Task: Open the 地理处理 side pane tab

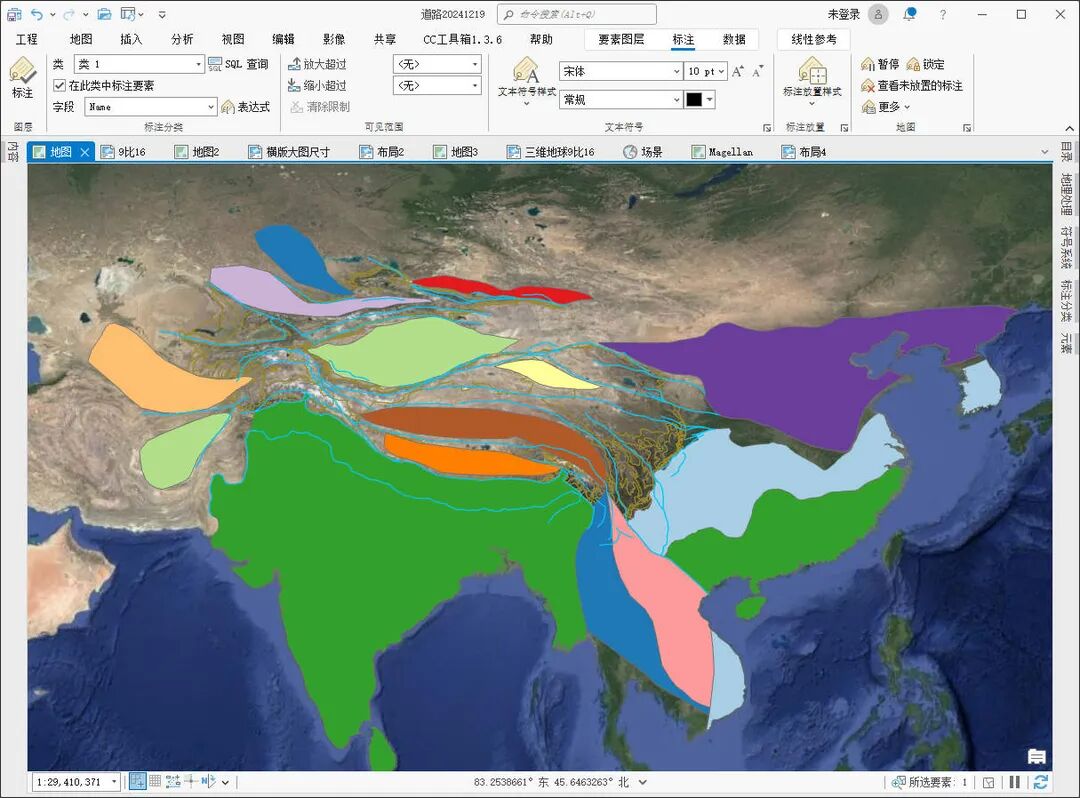Action: pos(1066,194)
